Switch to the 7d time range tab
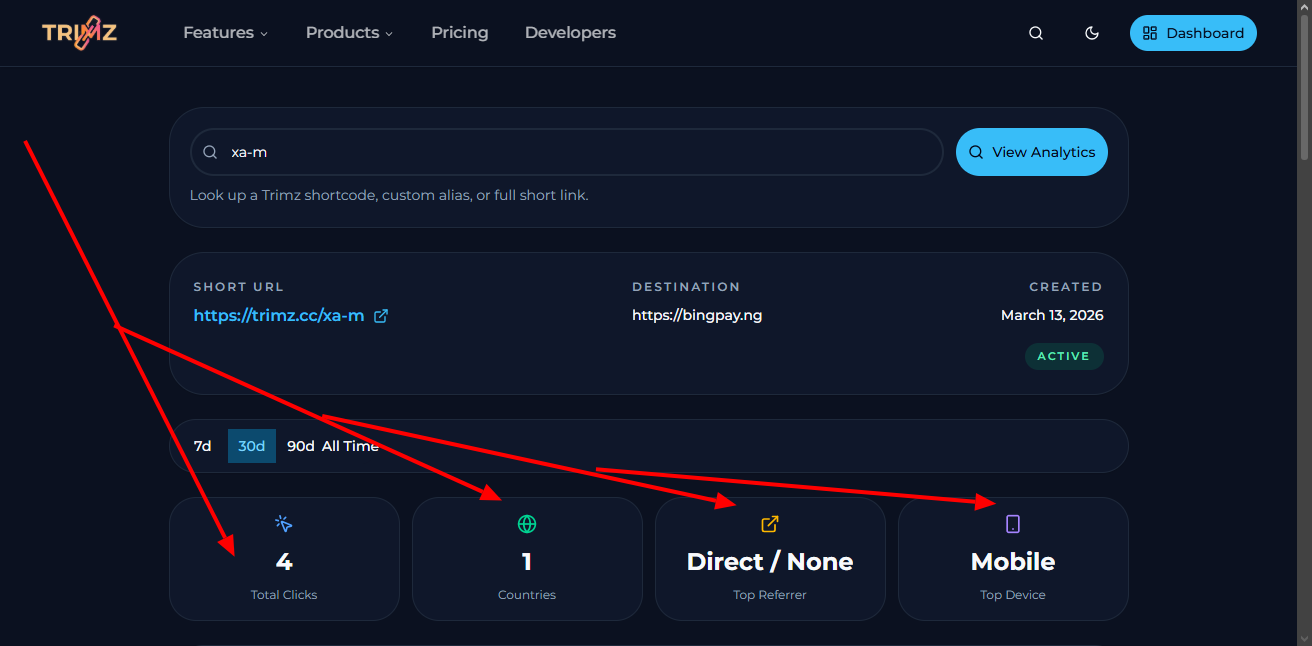 (202, 445)
